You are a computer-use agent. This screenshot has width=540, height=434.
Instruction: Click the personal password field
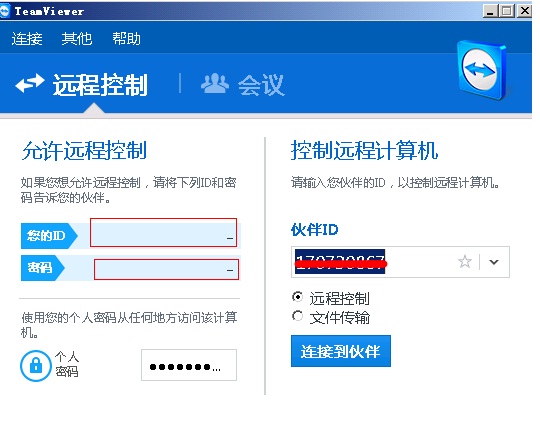(189, 365)
